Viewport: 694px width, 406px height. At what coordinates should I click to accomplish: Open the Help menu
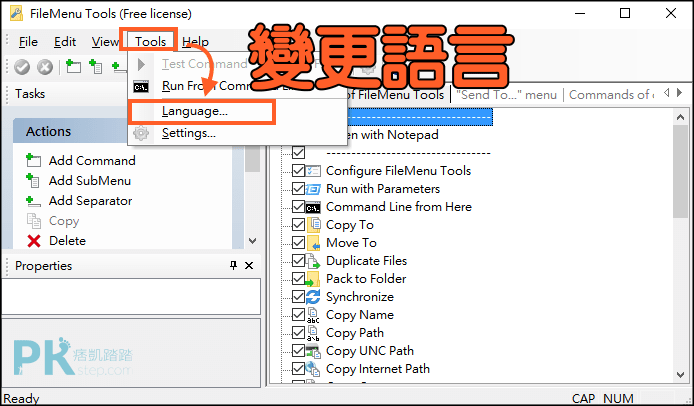[195, 42]
